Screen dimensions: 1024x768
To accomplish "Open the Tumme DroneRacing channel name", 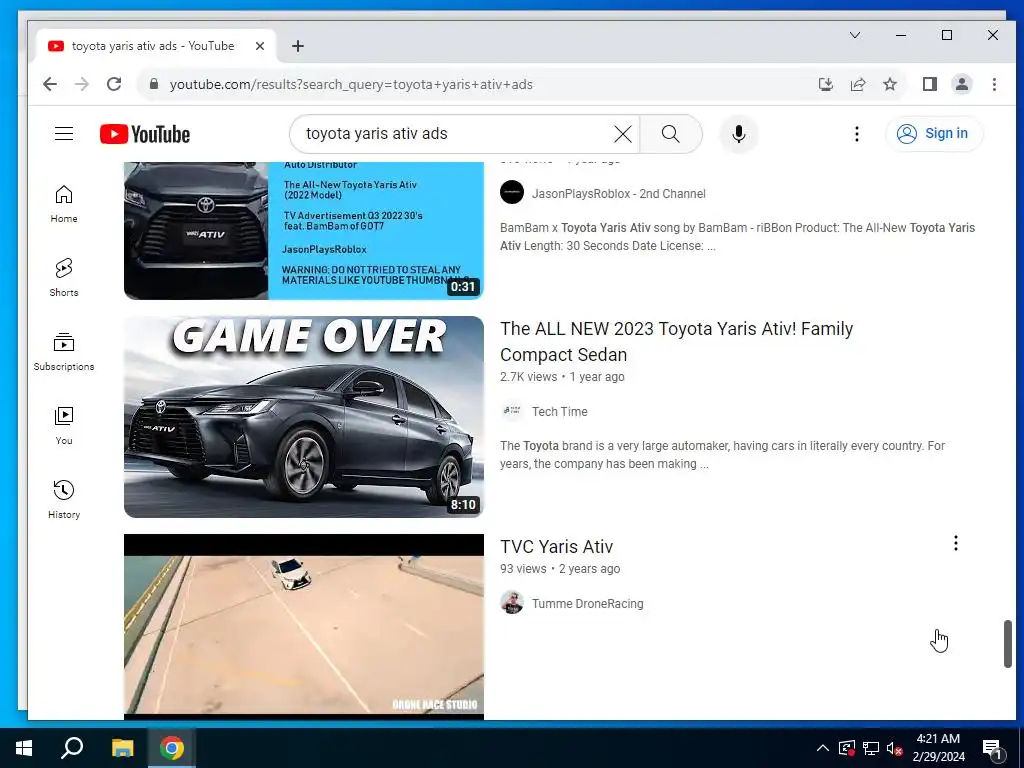I will tap(588, 603).
